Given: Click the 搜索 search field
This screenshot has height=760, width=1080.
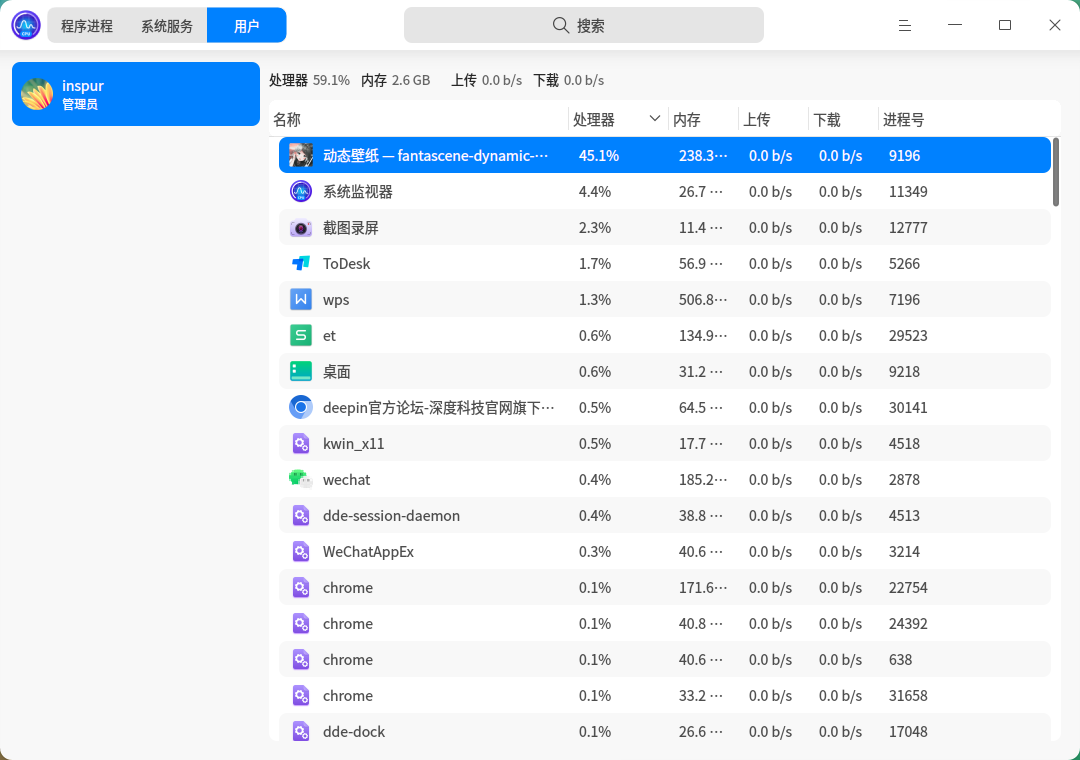Looking at the screenshot, I should click(583, 25).
